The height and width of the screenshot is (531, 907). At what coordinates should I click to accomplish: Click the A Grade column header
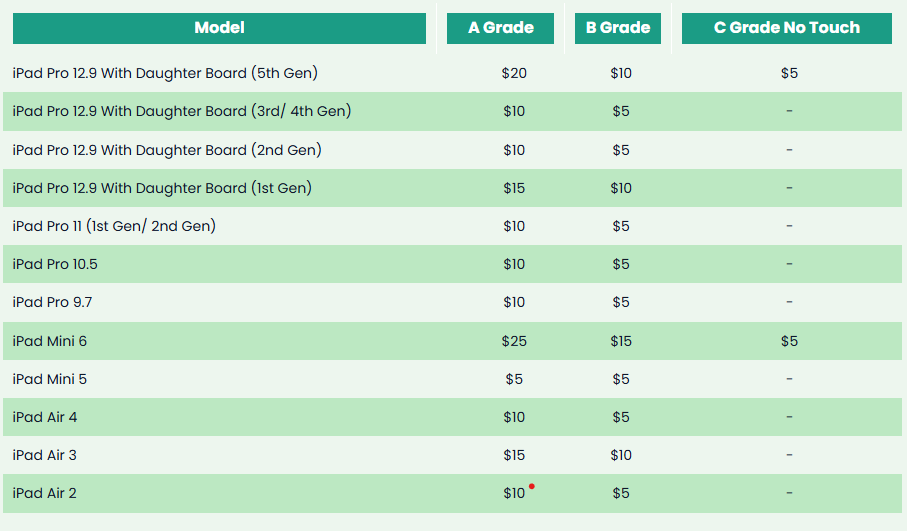pyautogui.click(x=500, y=28)
